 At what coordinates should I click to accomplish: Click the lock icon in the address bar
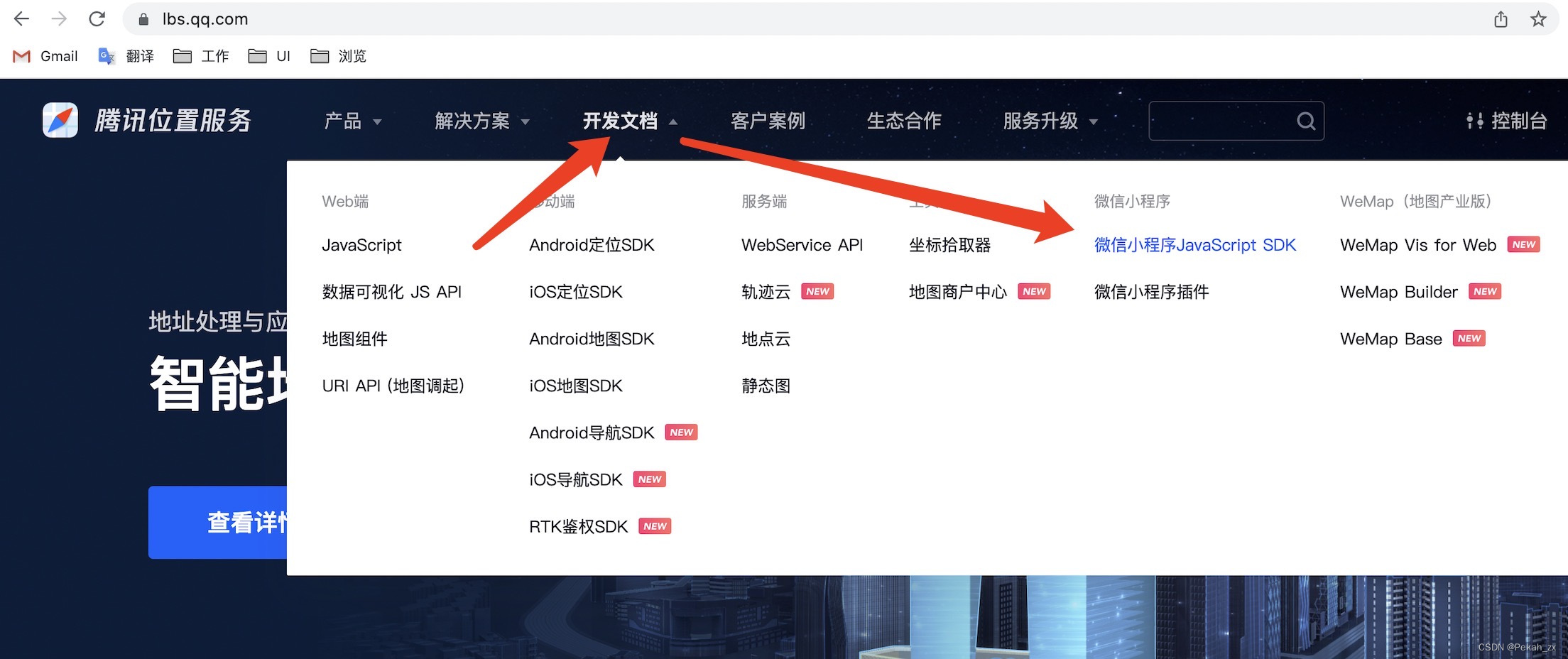coord(143,19)
